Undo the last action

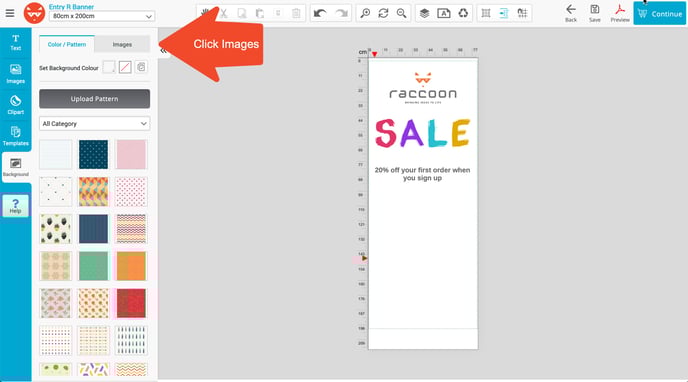pos(320,14)
